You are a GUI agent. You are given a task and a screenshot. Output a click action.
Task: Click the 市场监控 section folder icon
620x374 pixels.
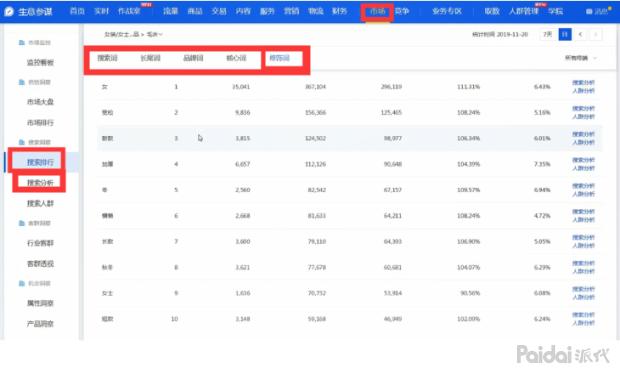(x=22, y=42)
